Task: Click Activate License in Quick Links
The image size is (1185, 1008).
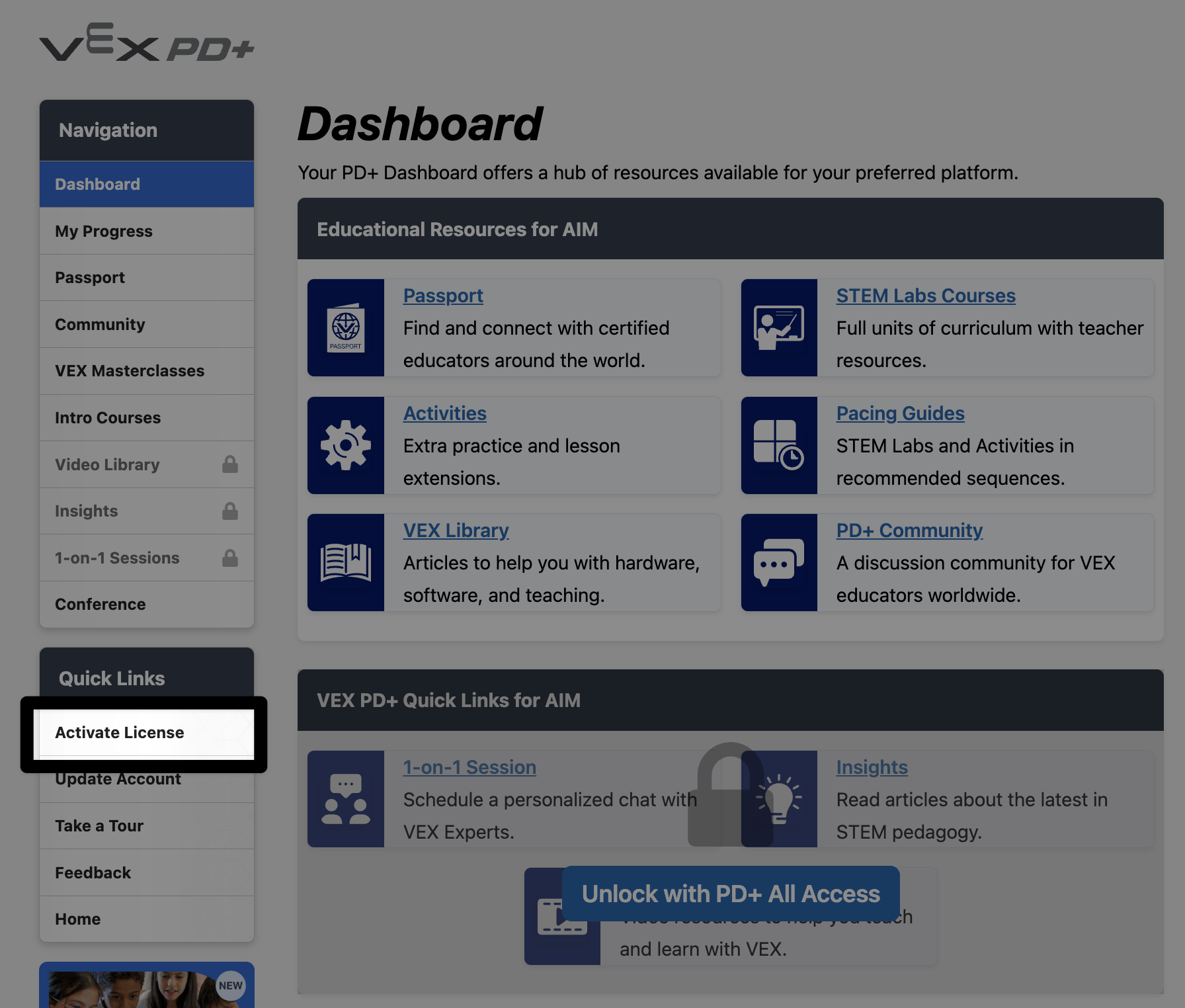Action: tap(147, 733)
